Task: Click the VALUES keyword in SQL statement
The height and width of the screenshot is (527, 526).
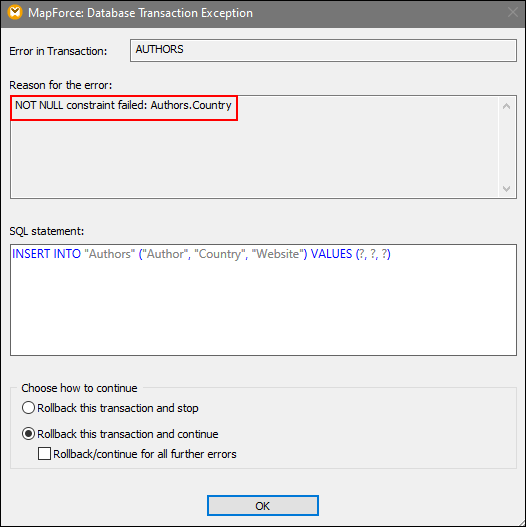Action: click(x=331, y=254)
